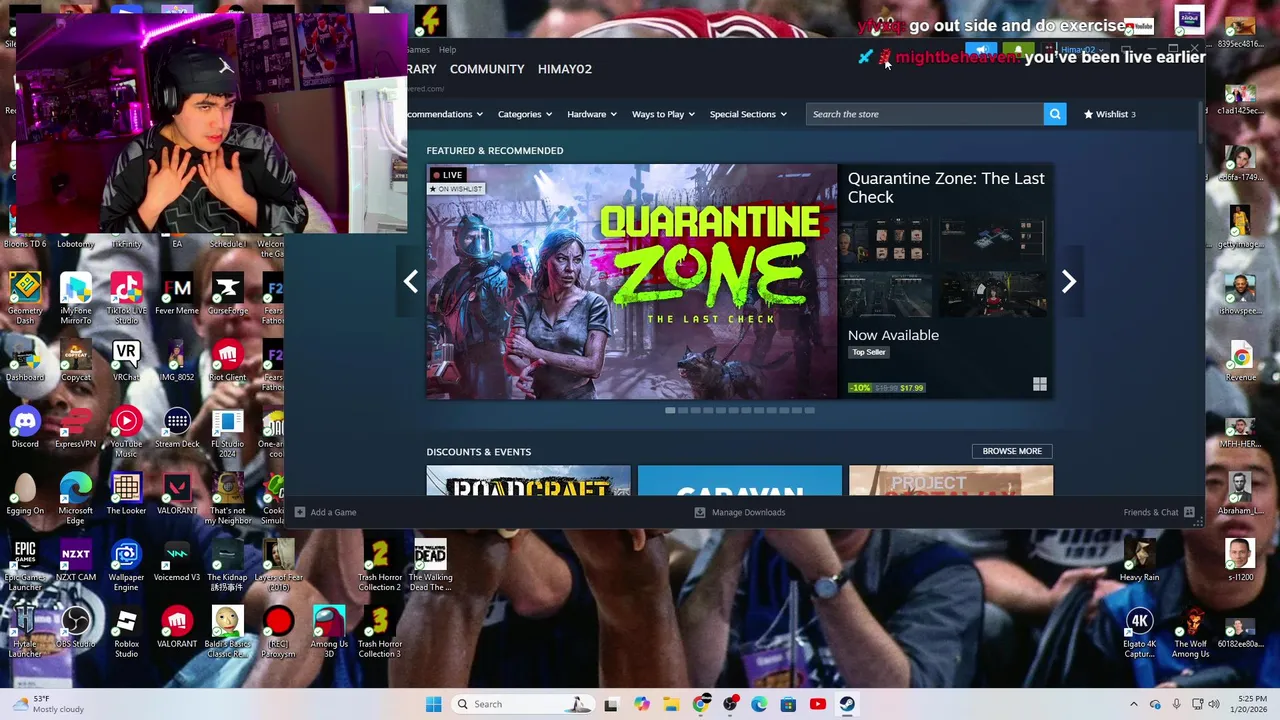This screenshot has width=1280, height=720.
Task: Open the RoadCraft discount card
Action: 529,481
